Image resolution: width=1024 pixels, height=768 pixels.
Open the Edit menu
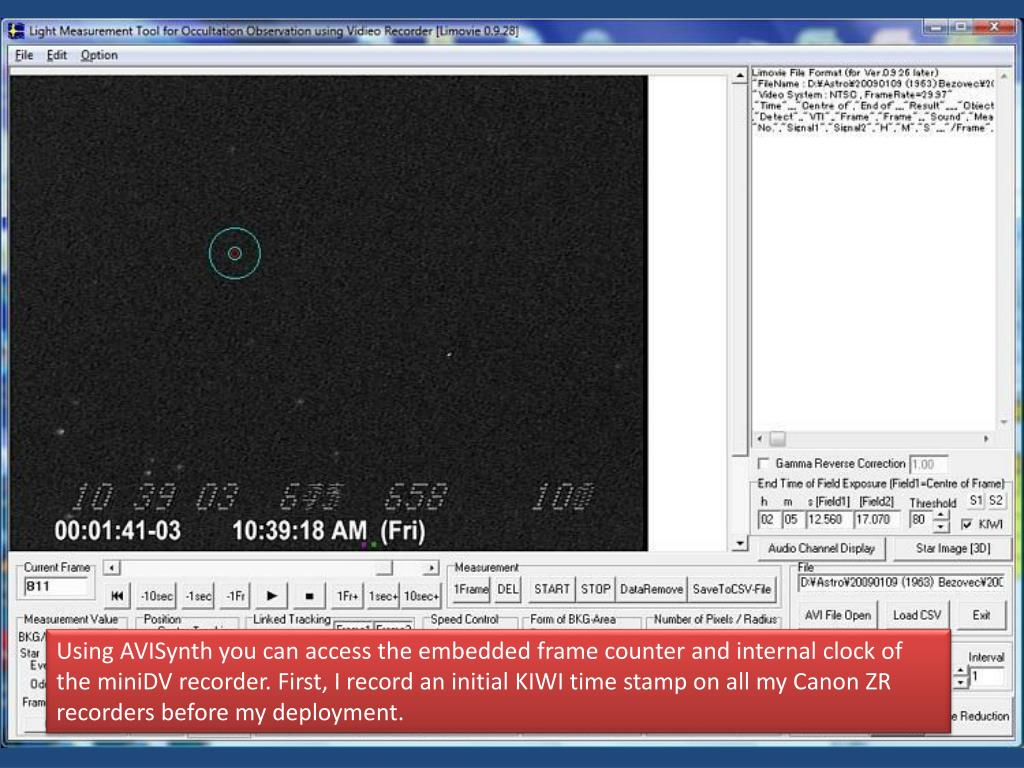click(x=57, y=55)
